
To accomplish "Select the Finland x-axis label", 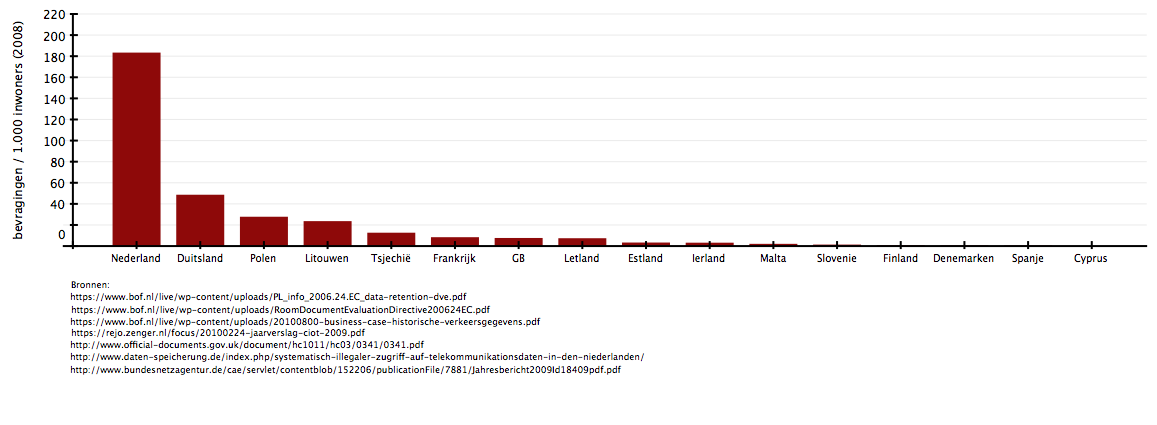I will tap(900, 258).
